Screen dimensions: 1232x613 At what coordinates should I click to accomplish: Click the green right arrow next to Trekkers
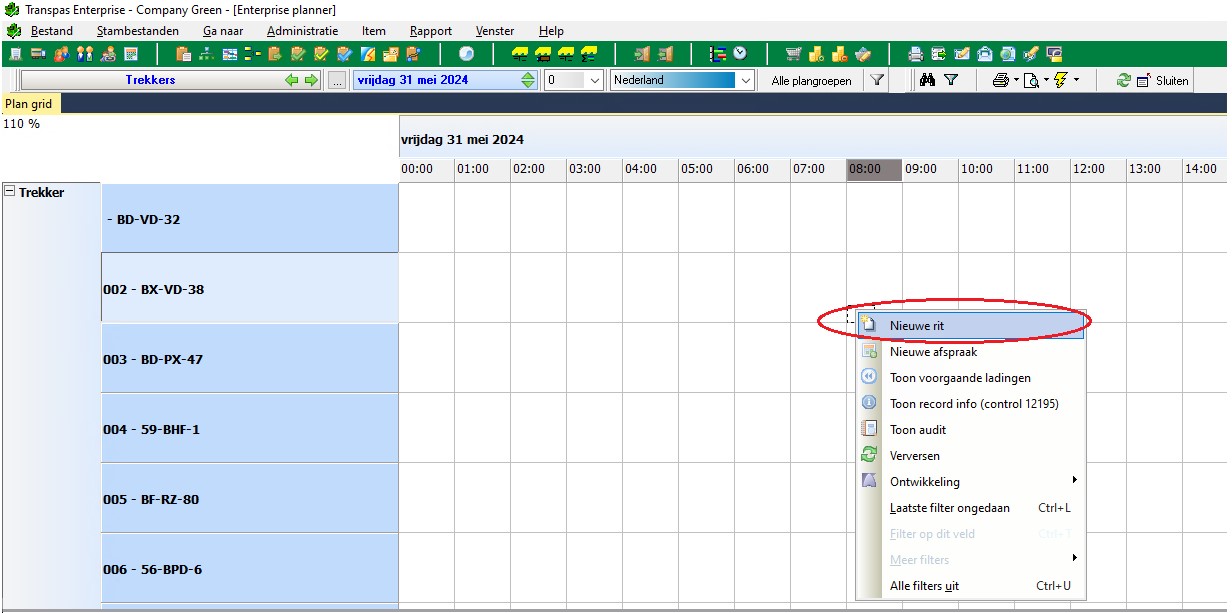310,81
